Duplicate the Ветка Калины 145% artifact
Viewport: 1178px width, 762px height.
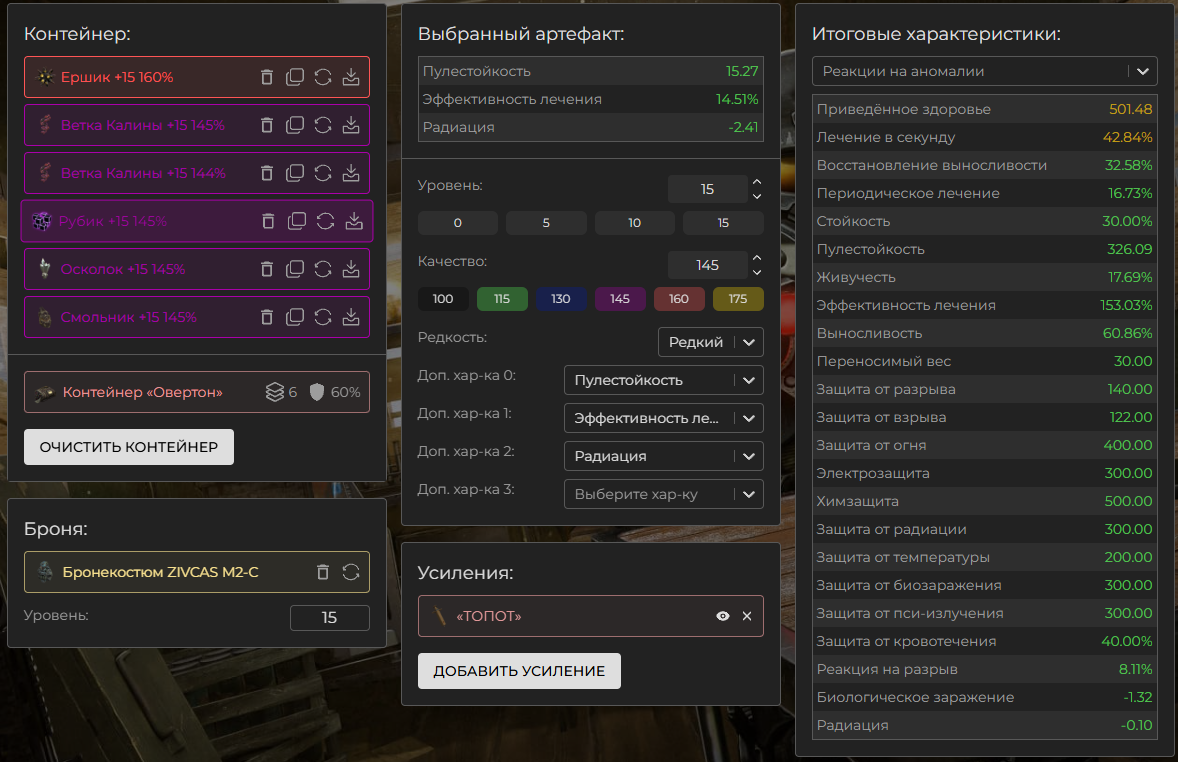click(x=295, y=125)
